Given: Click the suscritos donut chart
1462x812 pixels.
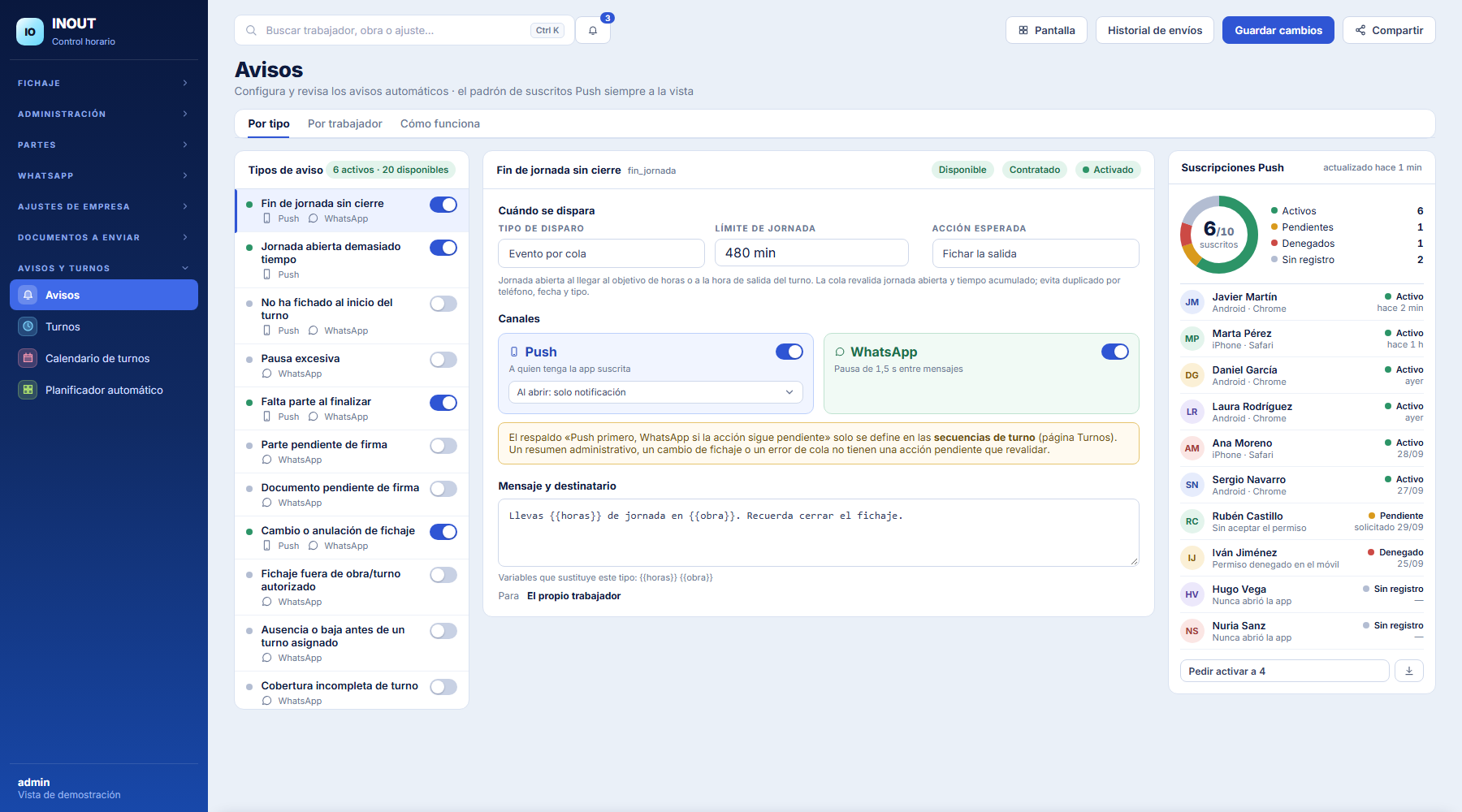Looking at the screenshot, I should click(x=1219, y=235).
